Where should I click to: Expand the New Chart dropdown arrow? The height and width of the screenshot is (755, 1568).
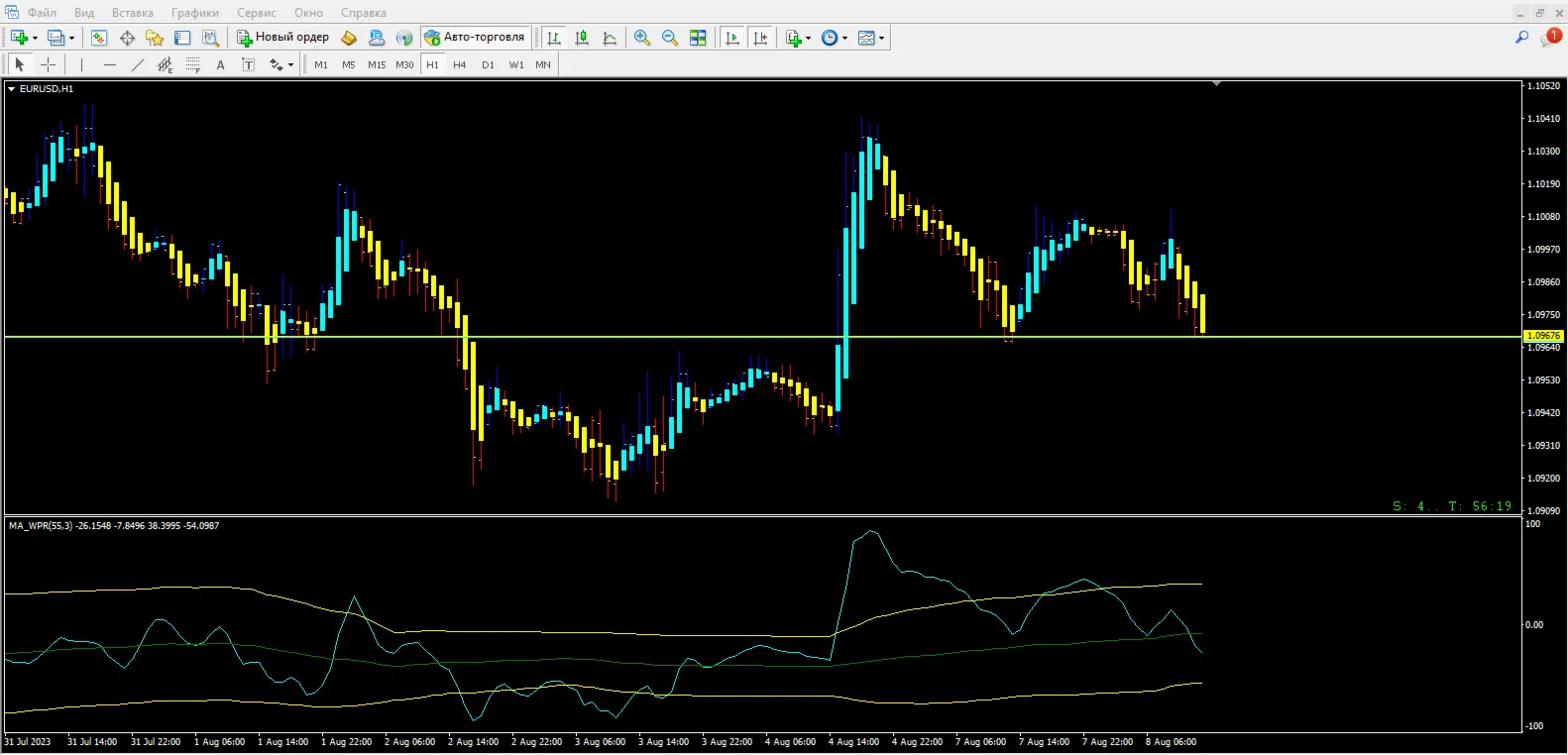click(36, 38)
